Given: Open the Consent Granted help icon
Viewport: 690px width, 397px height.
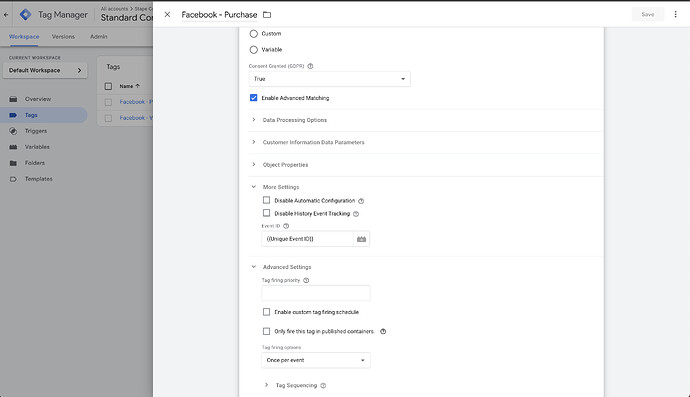Looking at the screenshot, I should tap(310, 66).
